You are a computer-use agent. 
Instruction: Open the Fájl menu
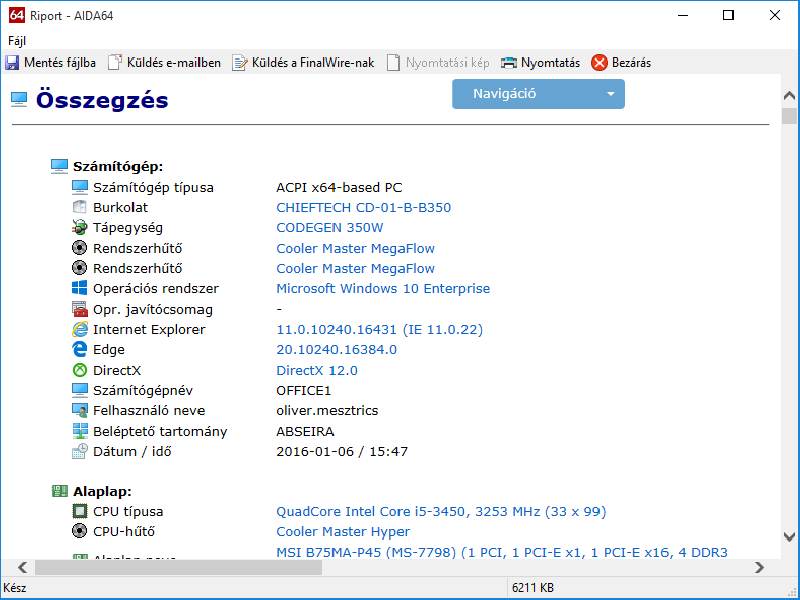pyautogui.click(x=17, y=41)
